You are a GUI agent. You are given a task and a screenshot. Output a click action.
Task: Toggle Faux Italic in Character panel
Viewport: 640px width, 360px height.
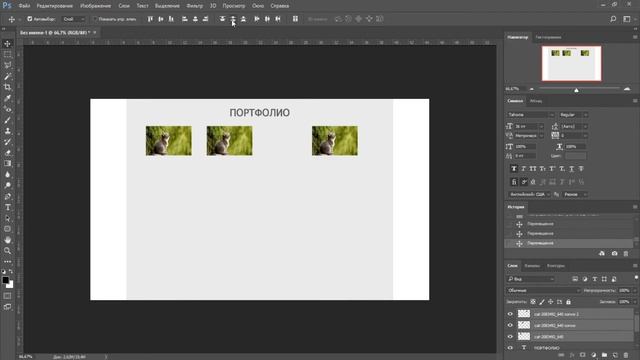523,168
